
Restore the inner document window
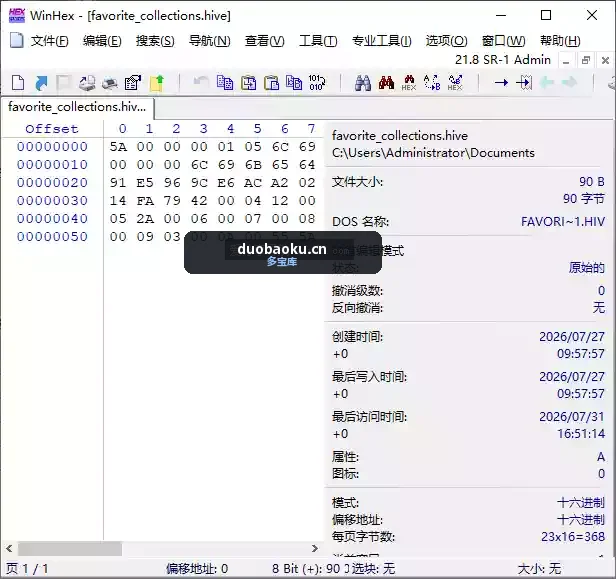[586, 60]
